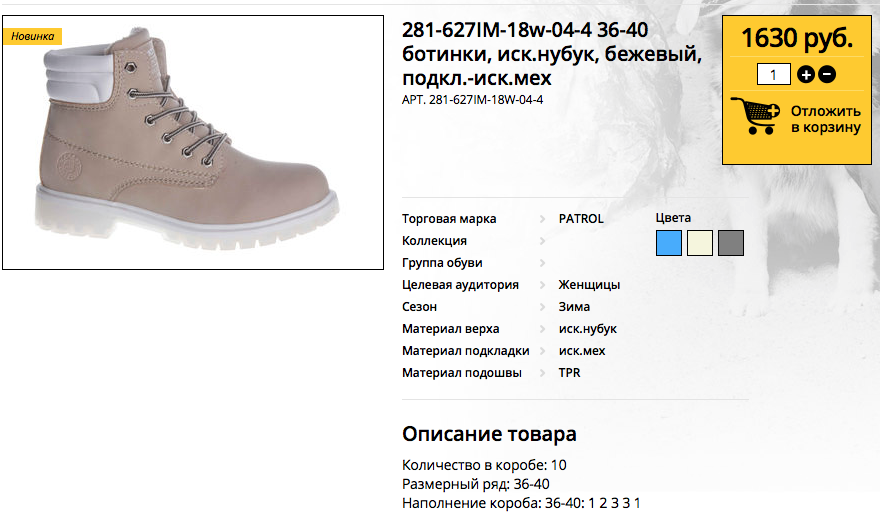The image size is (880, 528).
Task: Click the Зима season value
Action: (x=574, y=307)
